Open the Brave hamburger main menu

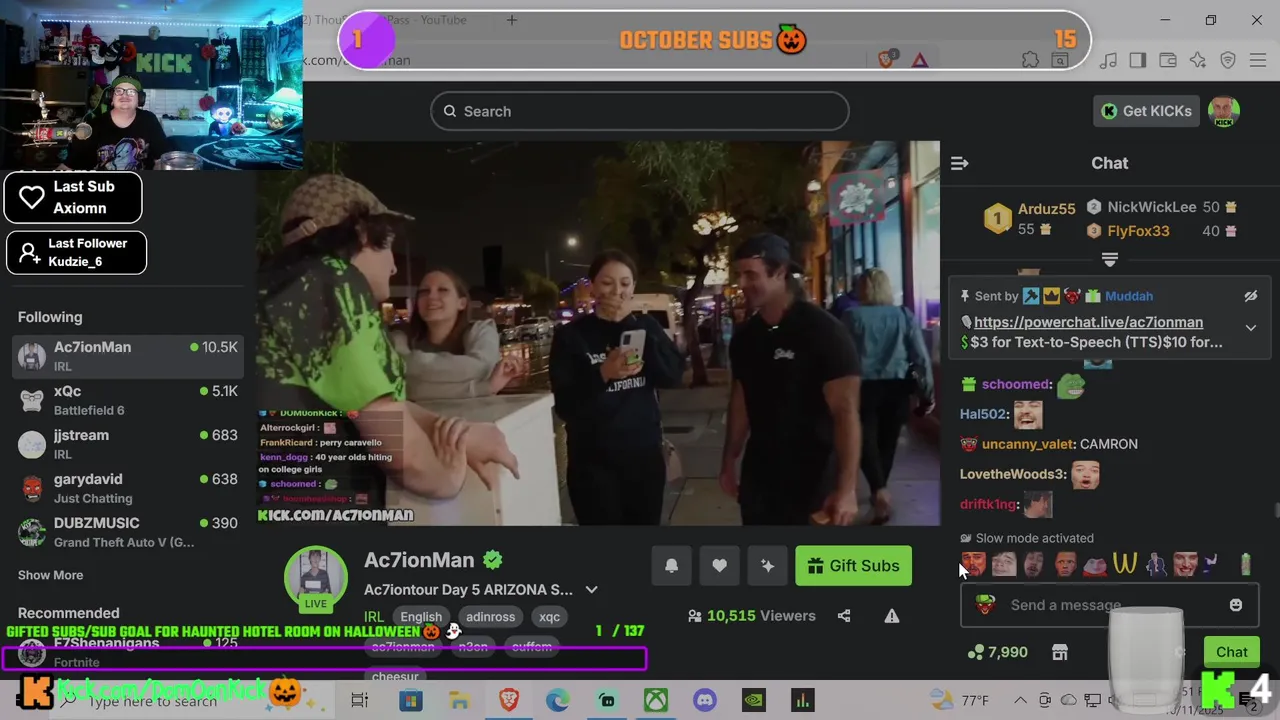pyautogui.click(x=1258, y=61)
